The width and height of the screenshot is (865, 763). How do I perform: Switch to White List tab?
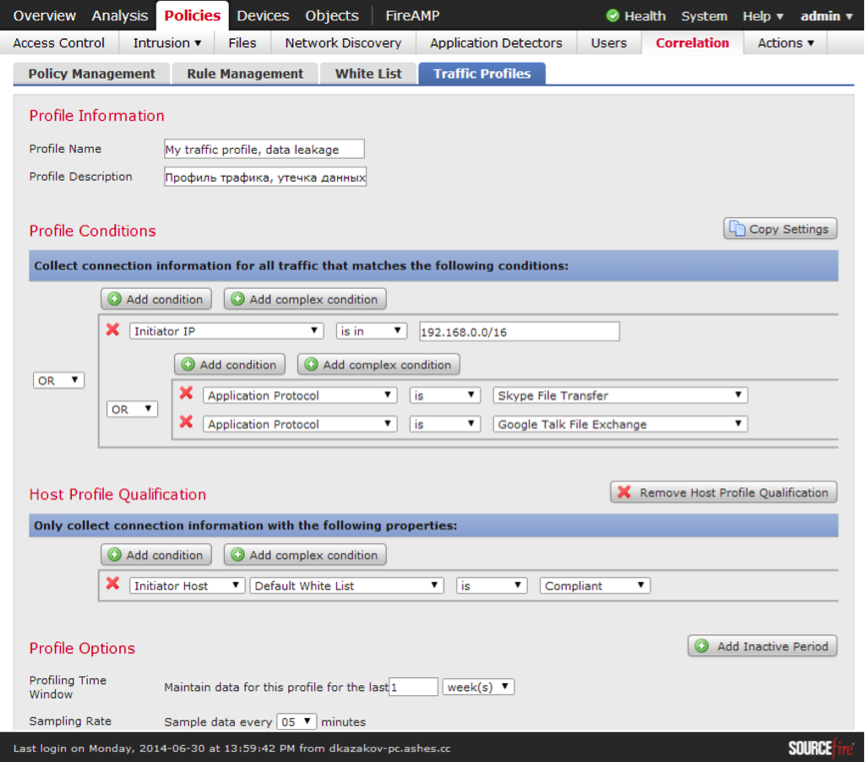[x=368, y=74]
